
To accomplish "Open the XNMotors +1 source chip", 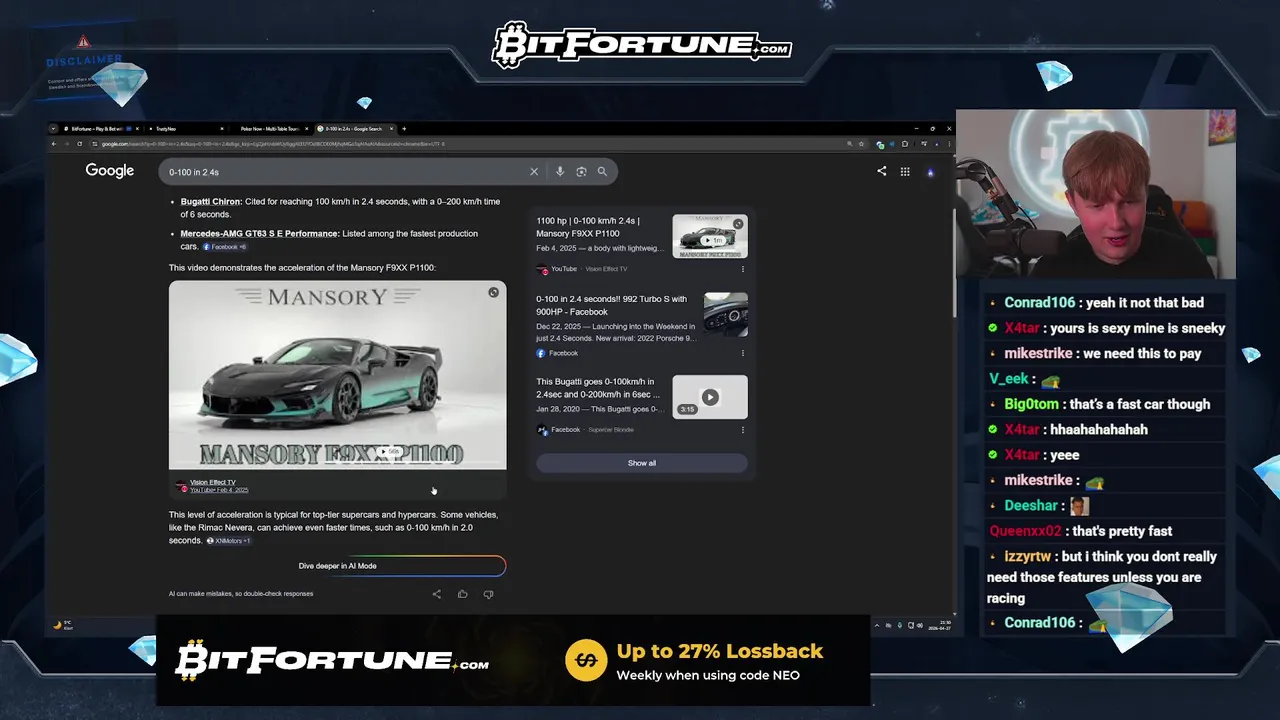I will (x=228, y=540).
